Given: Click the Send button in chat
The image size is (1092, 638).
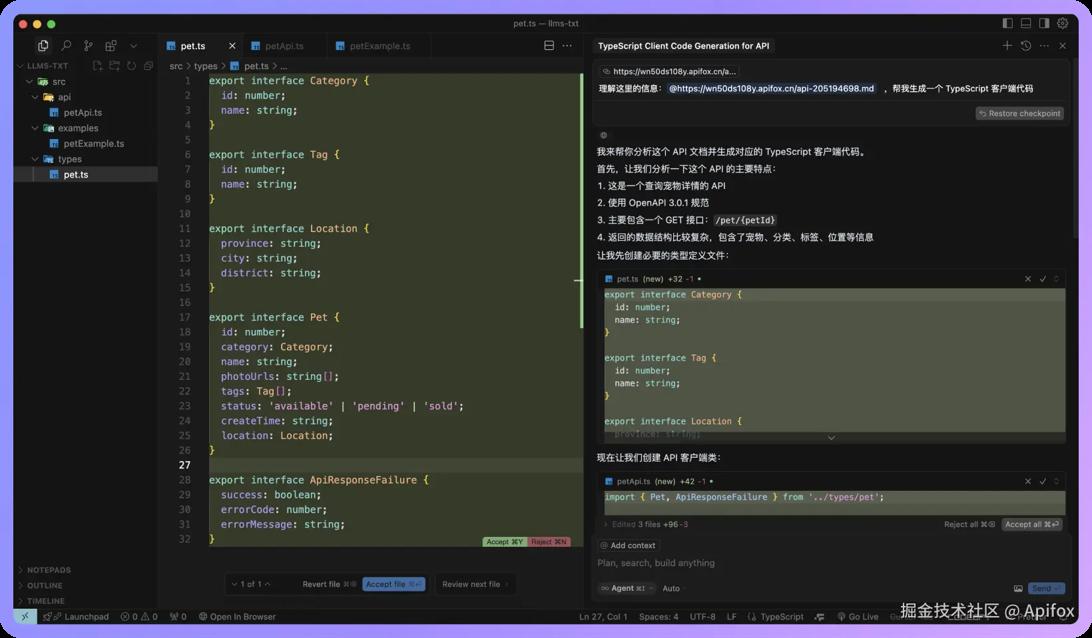Looking at the screenshot, I should 1045,589.
